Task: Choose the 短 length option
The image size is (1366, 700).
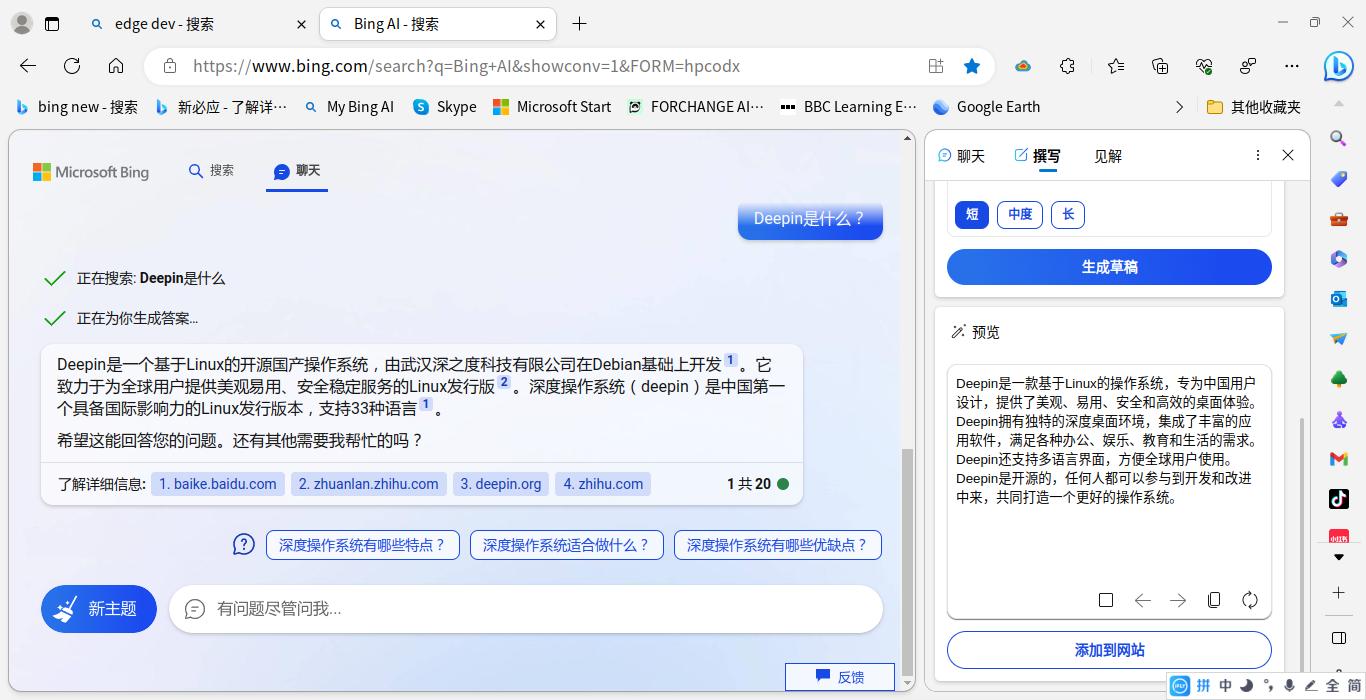Action: click(971, 214)
